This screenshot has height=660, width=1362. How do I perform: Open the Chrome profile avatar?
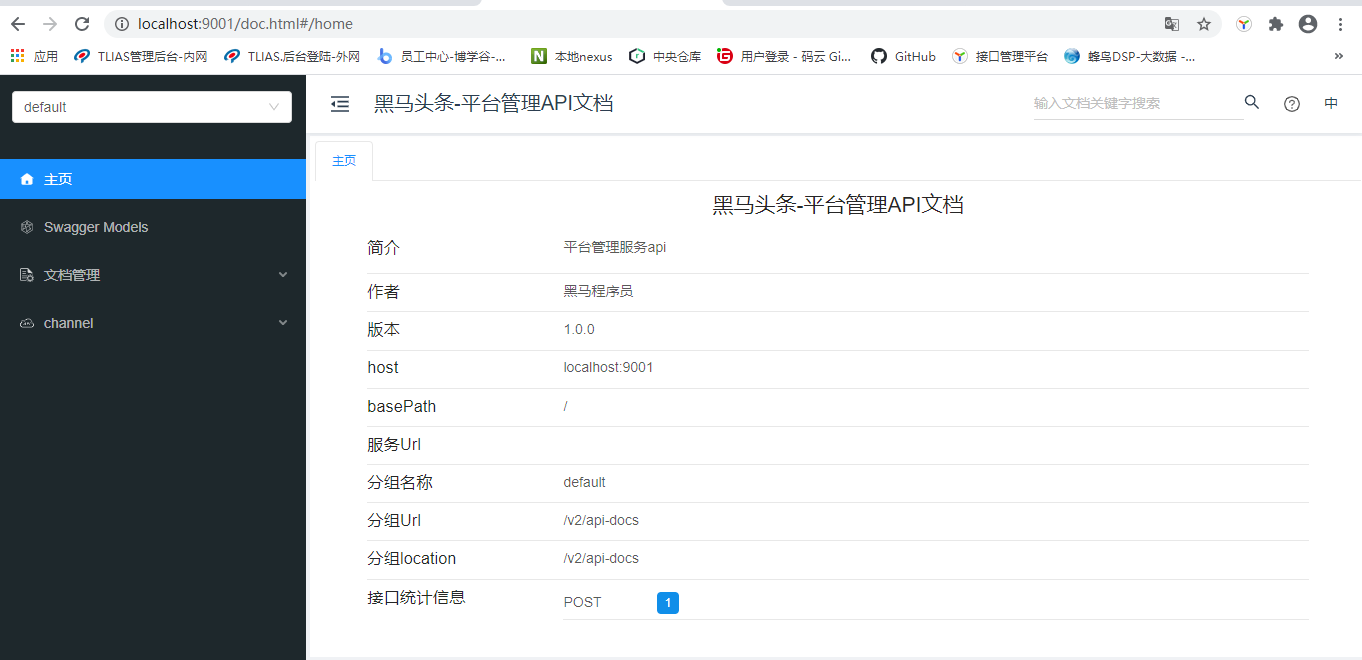pyautogui.click(x=1308, y=24)
